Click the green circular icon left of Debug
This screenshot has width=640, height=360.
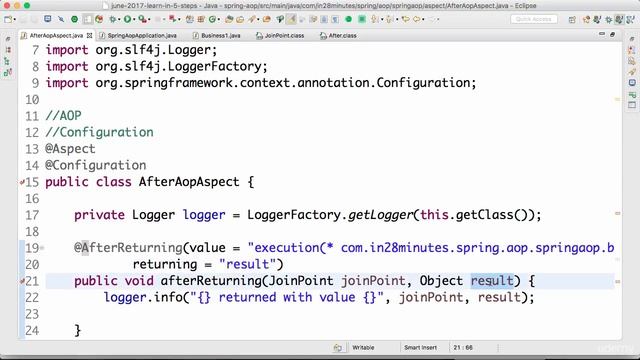click(74, 19)
